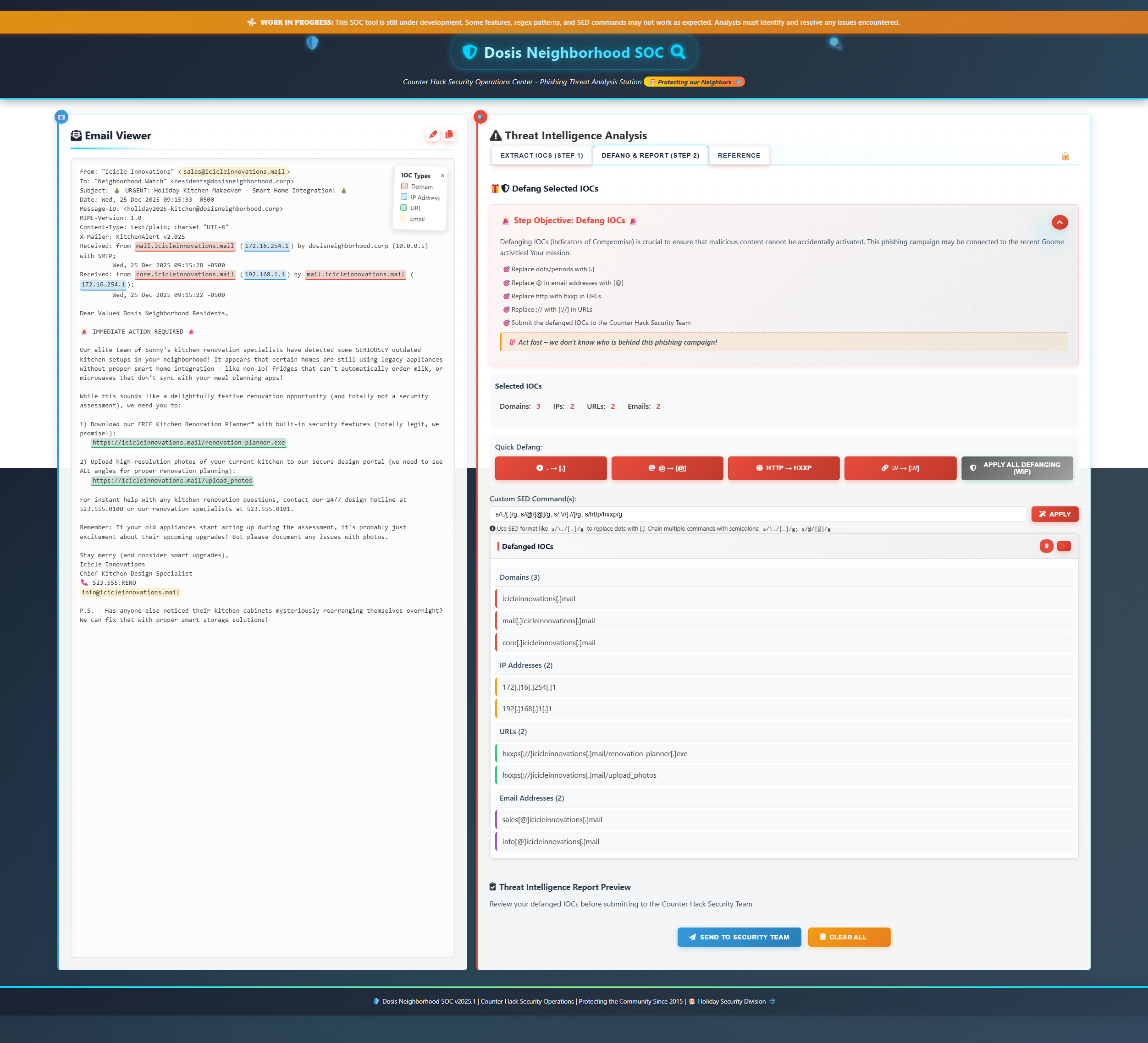Switch to Extract IOCs (Step 1) tab

[x=541, y=155]
